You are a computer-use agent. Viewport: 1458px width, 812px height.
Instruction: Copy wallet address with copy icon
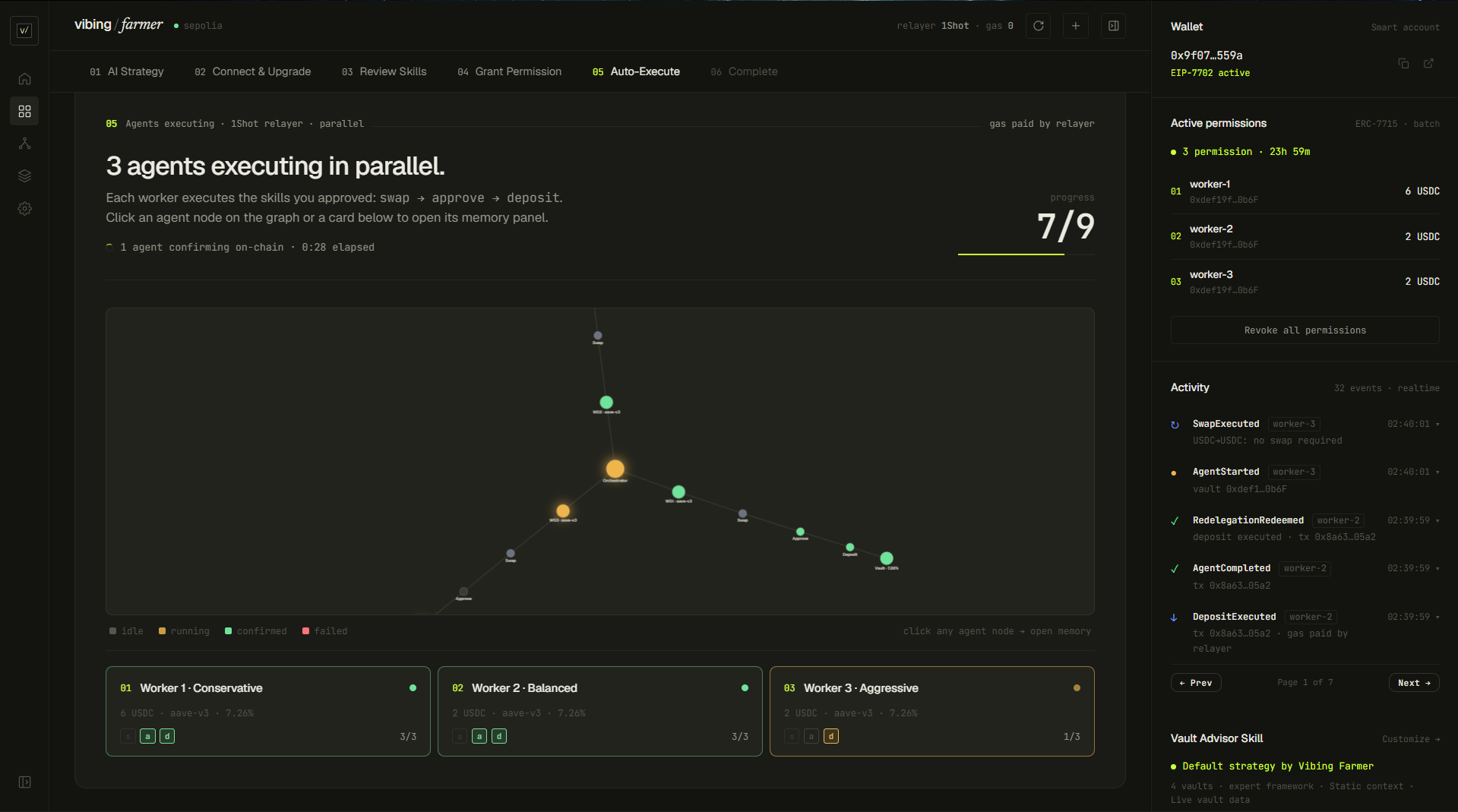click(x=1403, y=64)
